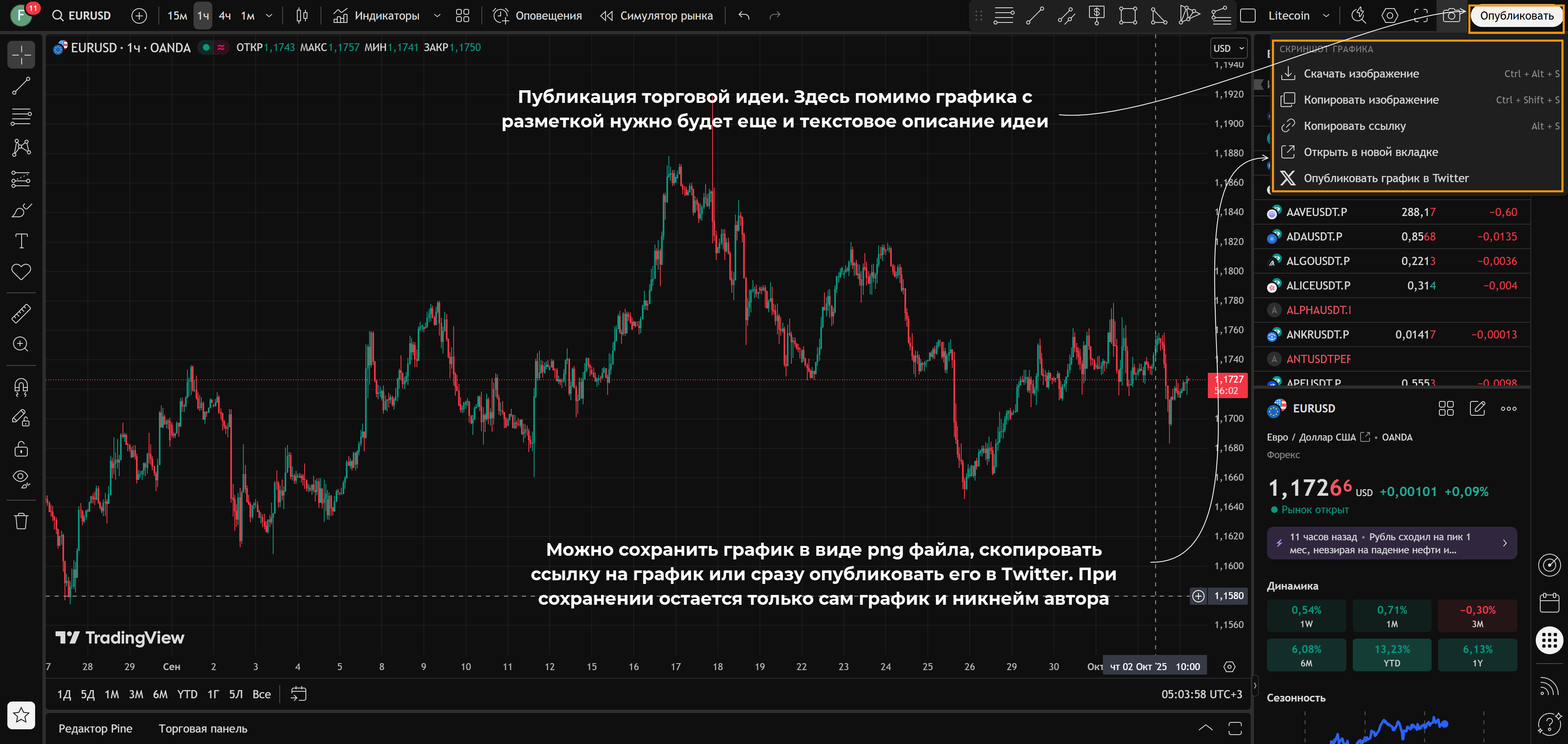The width and height of the screenshot is (1568, 744).
Task: Click the heart favorites icon in toolbar
Action: pos(21,272)
